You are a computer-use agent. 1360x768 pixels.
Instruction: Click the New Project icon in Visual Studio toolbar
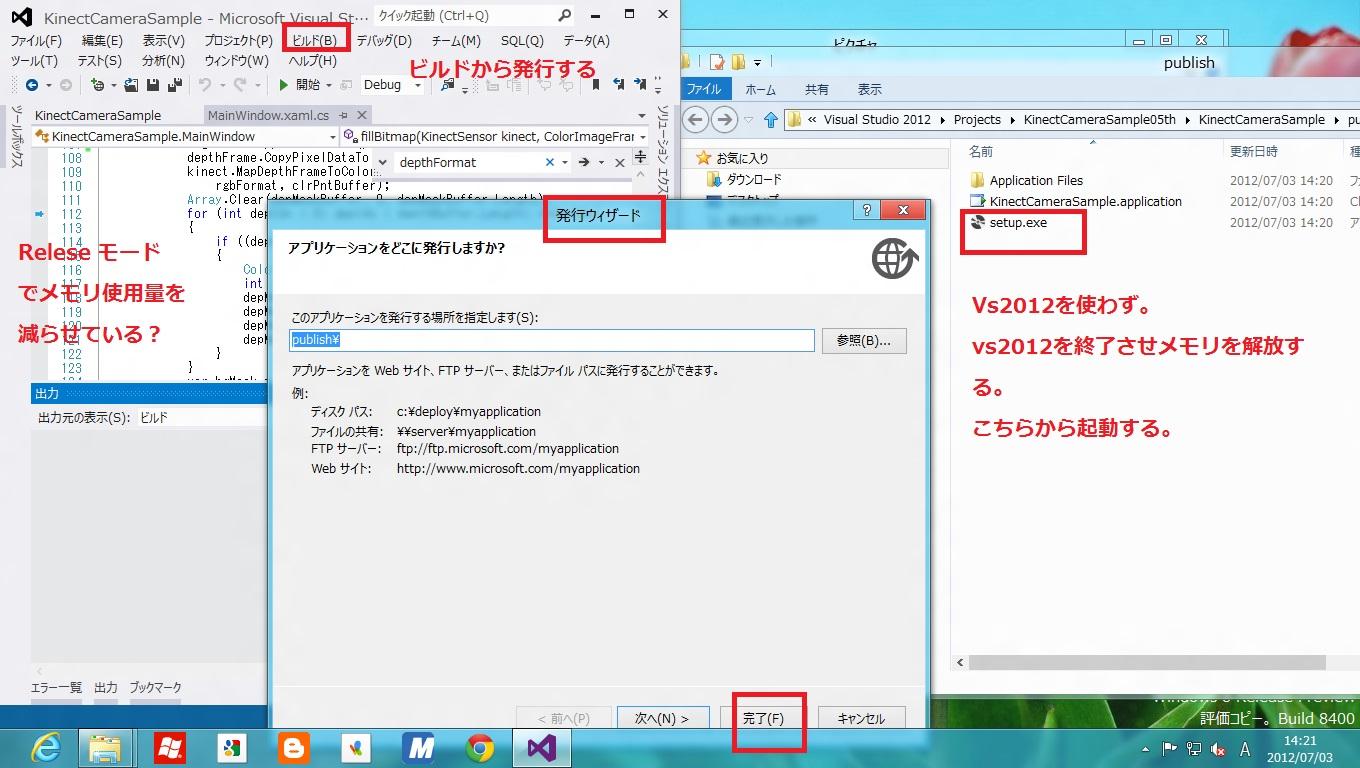(98, 85)
